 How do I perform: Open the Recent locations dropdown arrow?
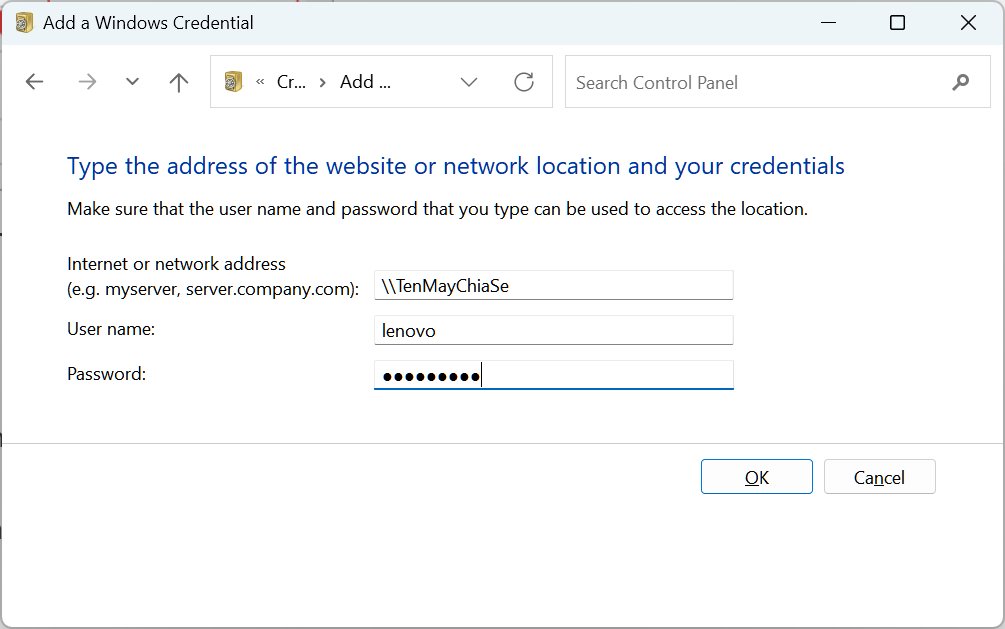pos(132,82)
